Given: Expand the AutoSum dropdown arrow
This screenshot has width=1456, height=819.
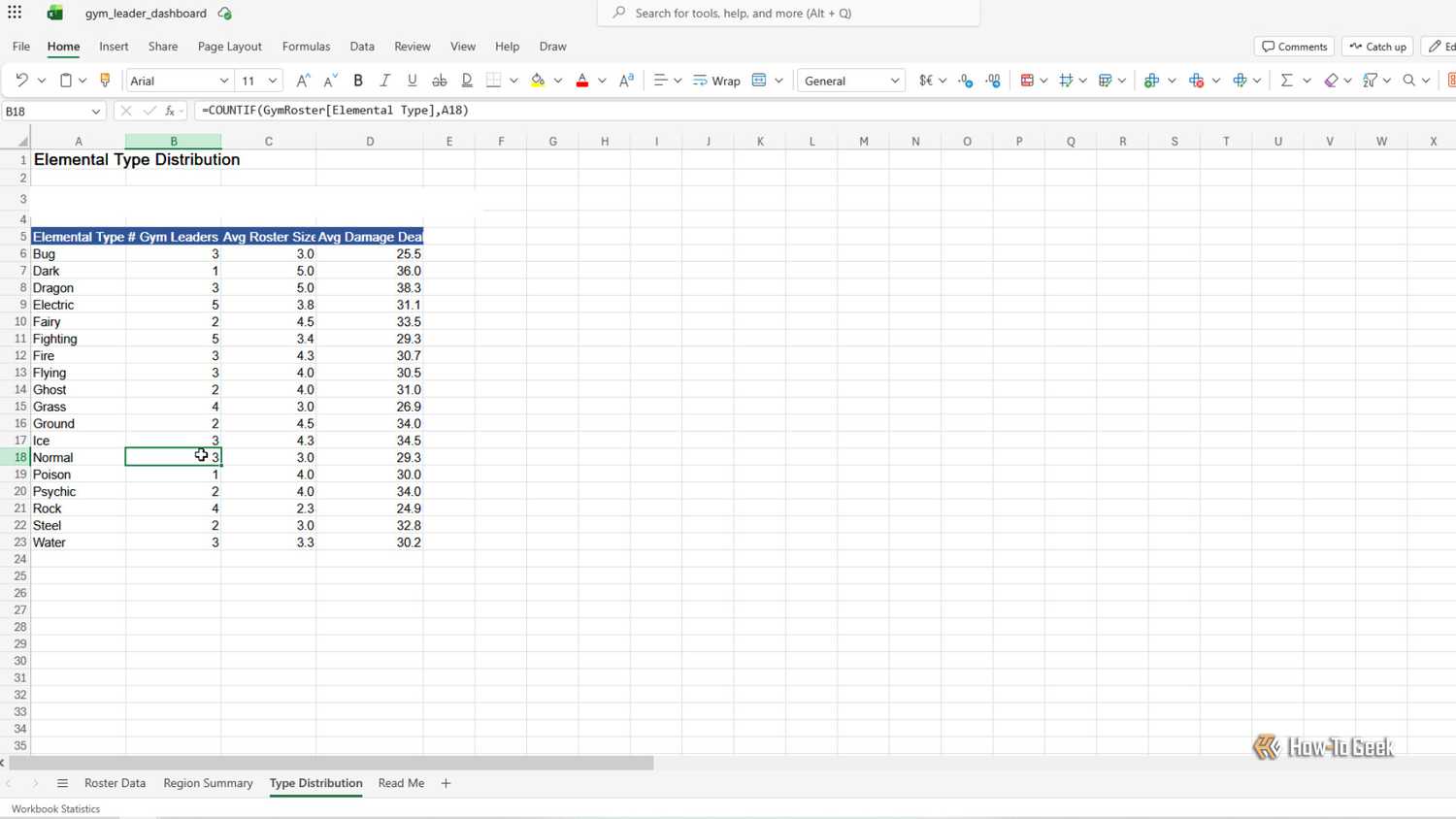Looking at the screenshot, I should (x=1307, y=81).
